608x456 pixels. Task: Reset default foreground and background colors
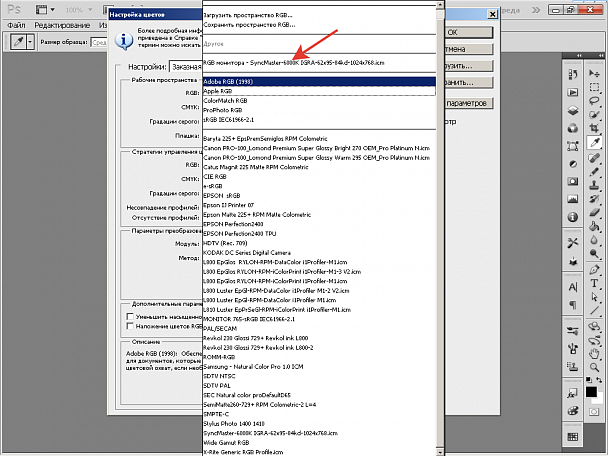(589, 380)
